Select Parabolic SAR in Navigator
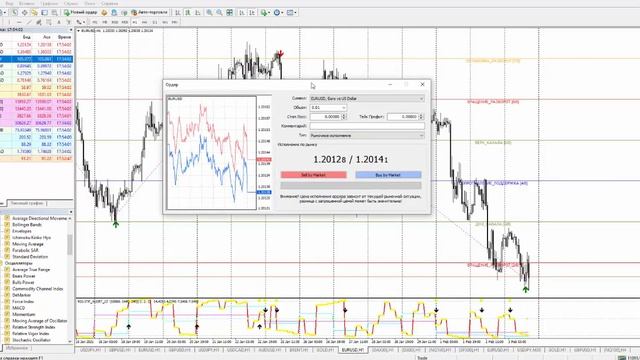 (25, 250)
